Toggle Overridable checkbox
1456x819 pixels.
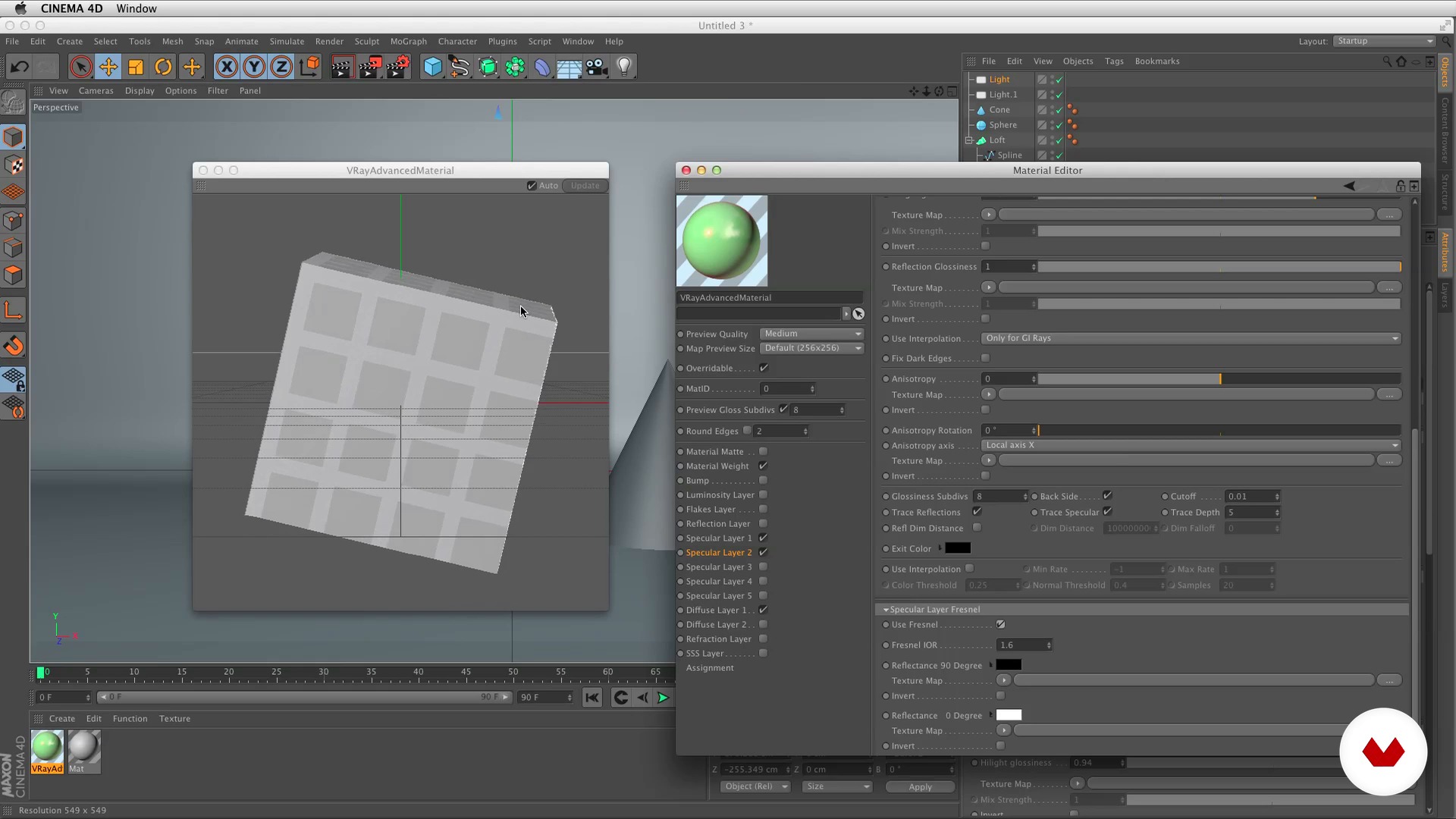pos(764,368)
